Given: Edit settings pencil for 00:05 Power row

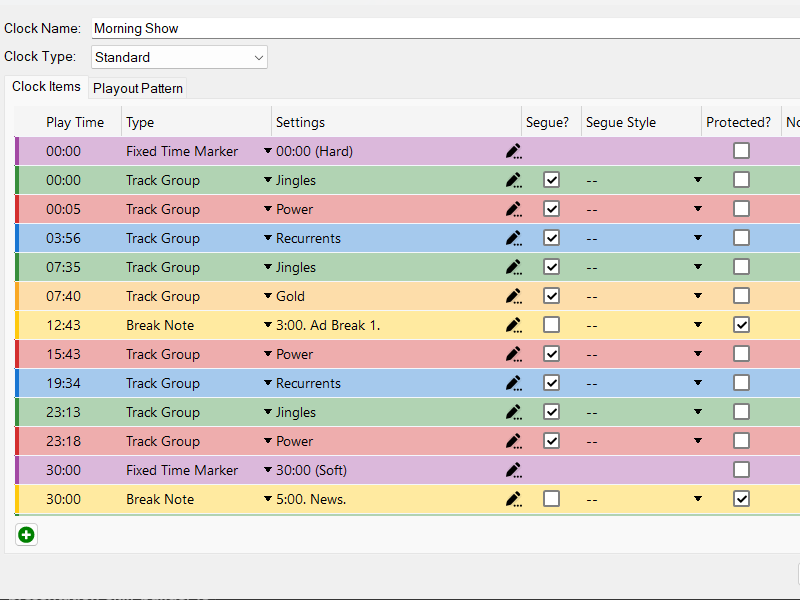Looking at the screenshot, I should (x=513, y=209).
